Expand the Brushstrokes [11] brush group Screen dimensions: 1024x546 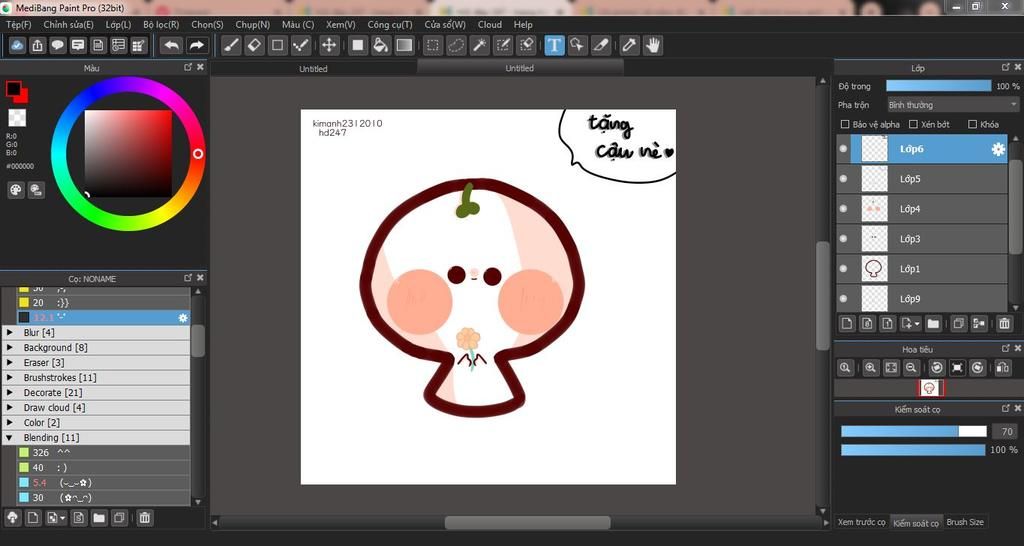tap(10, 377)
